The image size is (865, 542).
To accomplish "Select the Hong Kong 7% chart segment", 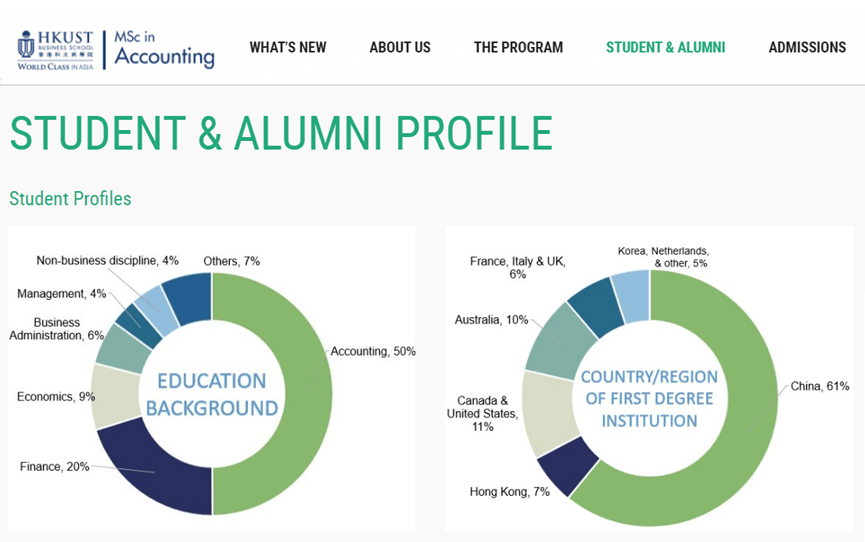I will pos(568,466).
